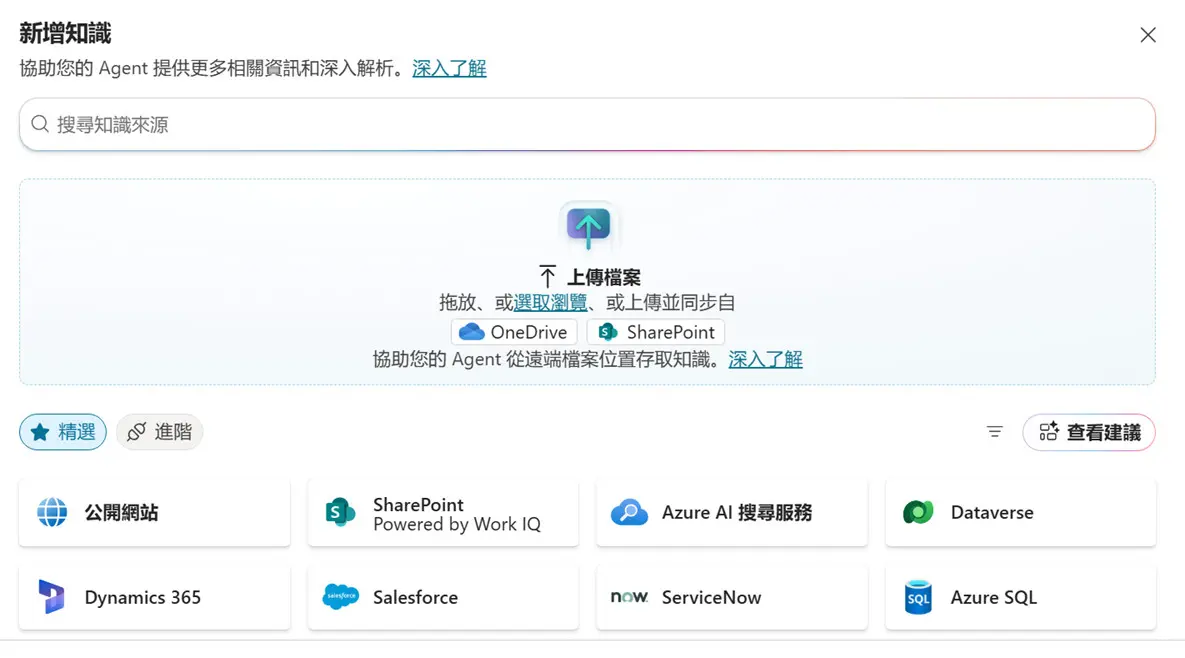Select the SharePoint Powered by Work IQ icon
The height and width of the screenshot is (658, 1185).
(340, 512)
